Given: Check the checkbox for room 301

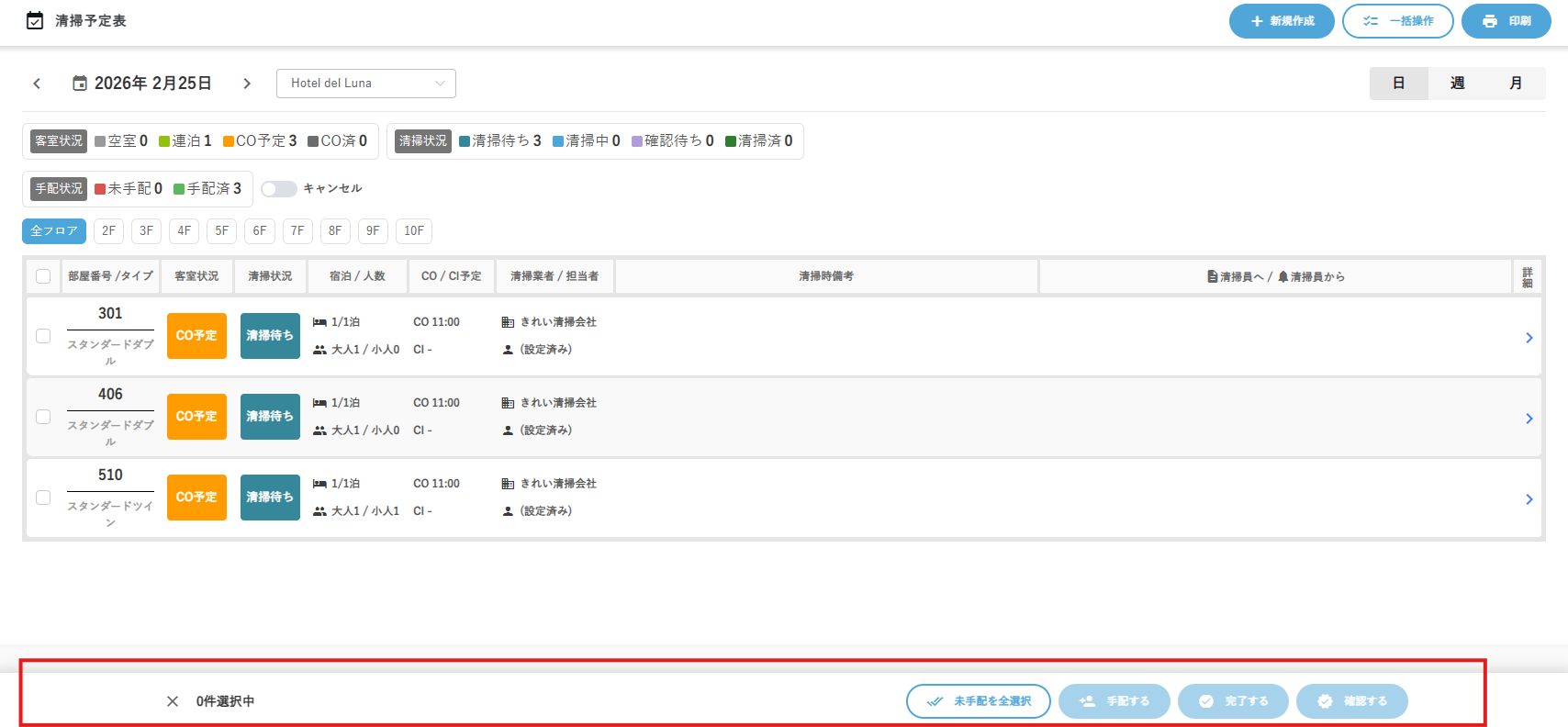Looking at the screenshot, I should pyautogui.click(x=43, y=336).
